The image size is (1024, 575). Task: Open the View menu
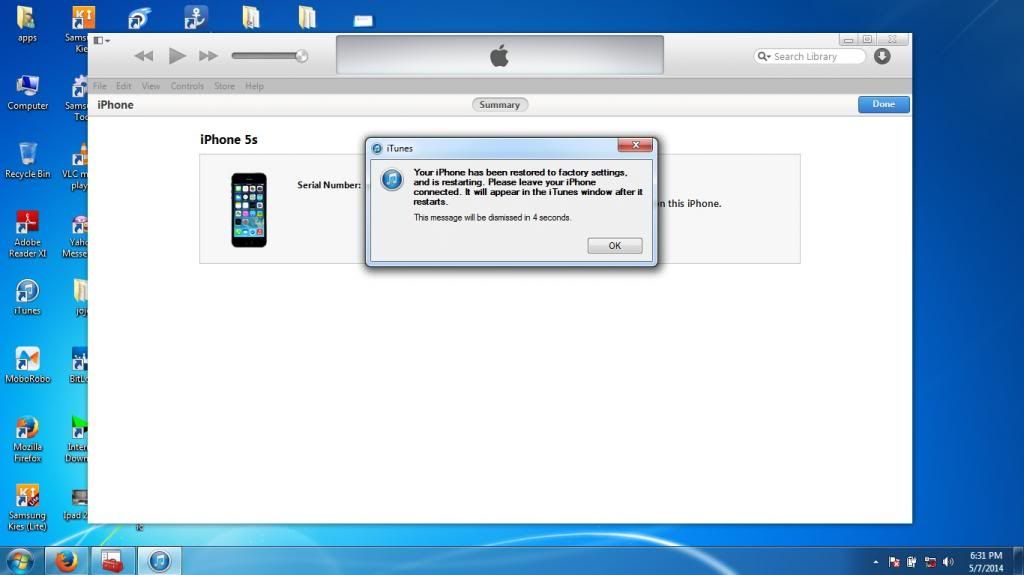point(151,86)
